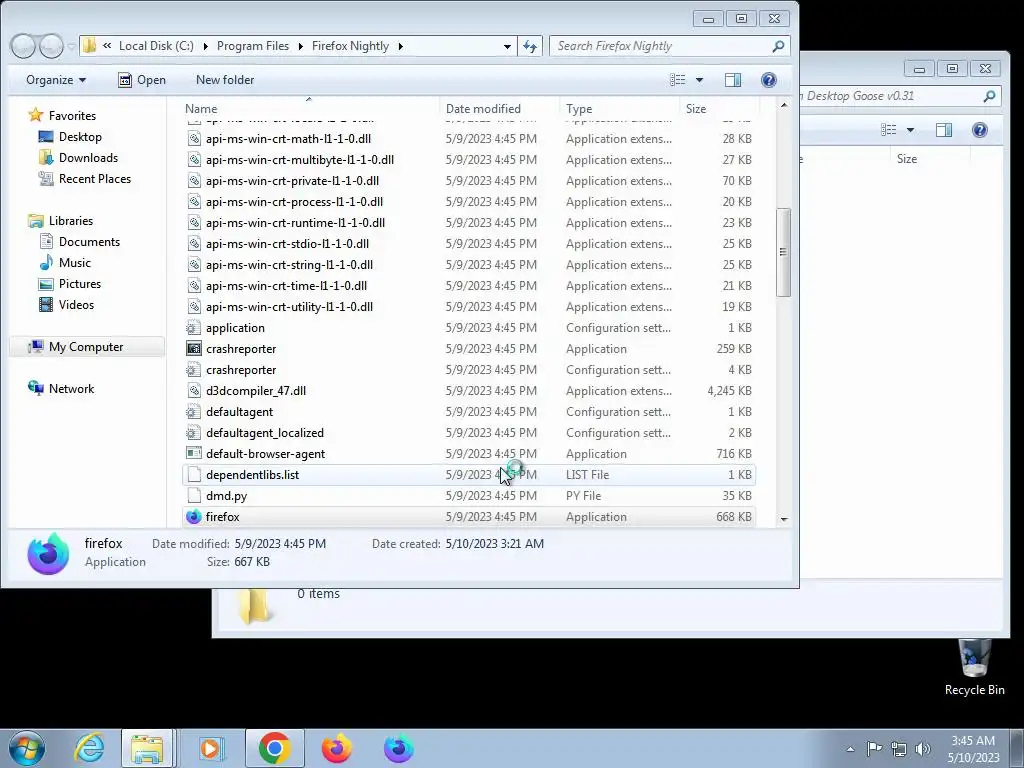Click the search magnifier in Firefox Nightly window
Screen dimensions: 1024x768
778,46
